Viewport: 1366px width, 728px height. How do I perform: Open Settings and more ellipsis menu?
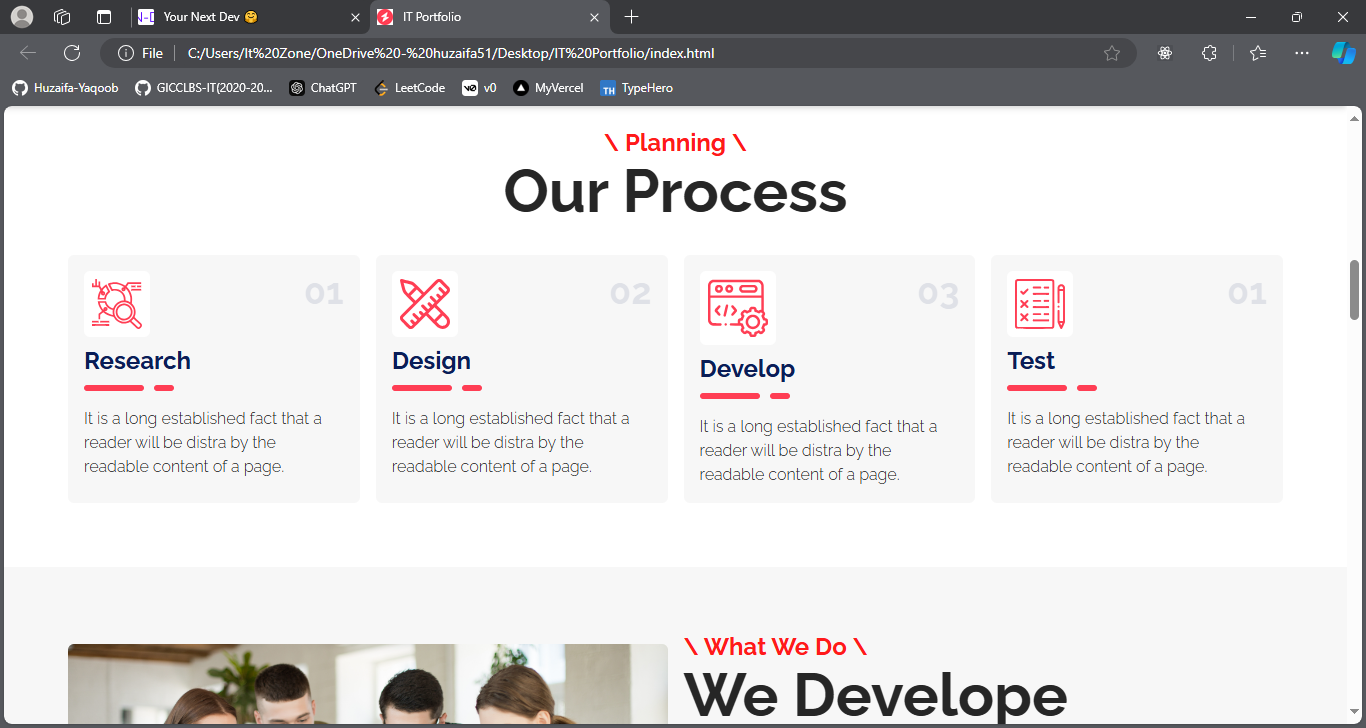[x=1301, y=53]
